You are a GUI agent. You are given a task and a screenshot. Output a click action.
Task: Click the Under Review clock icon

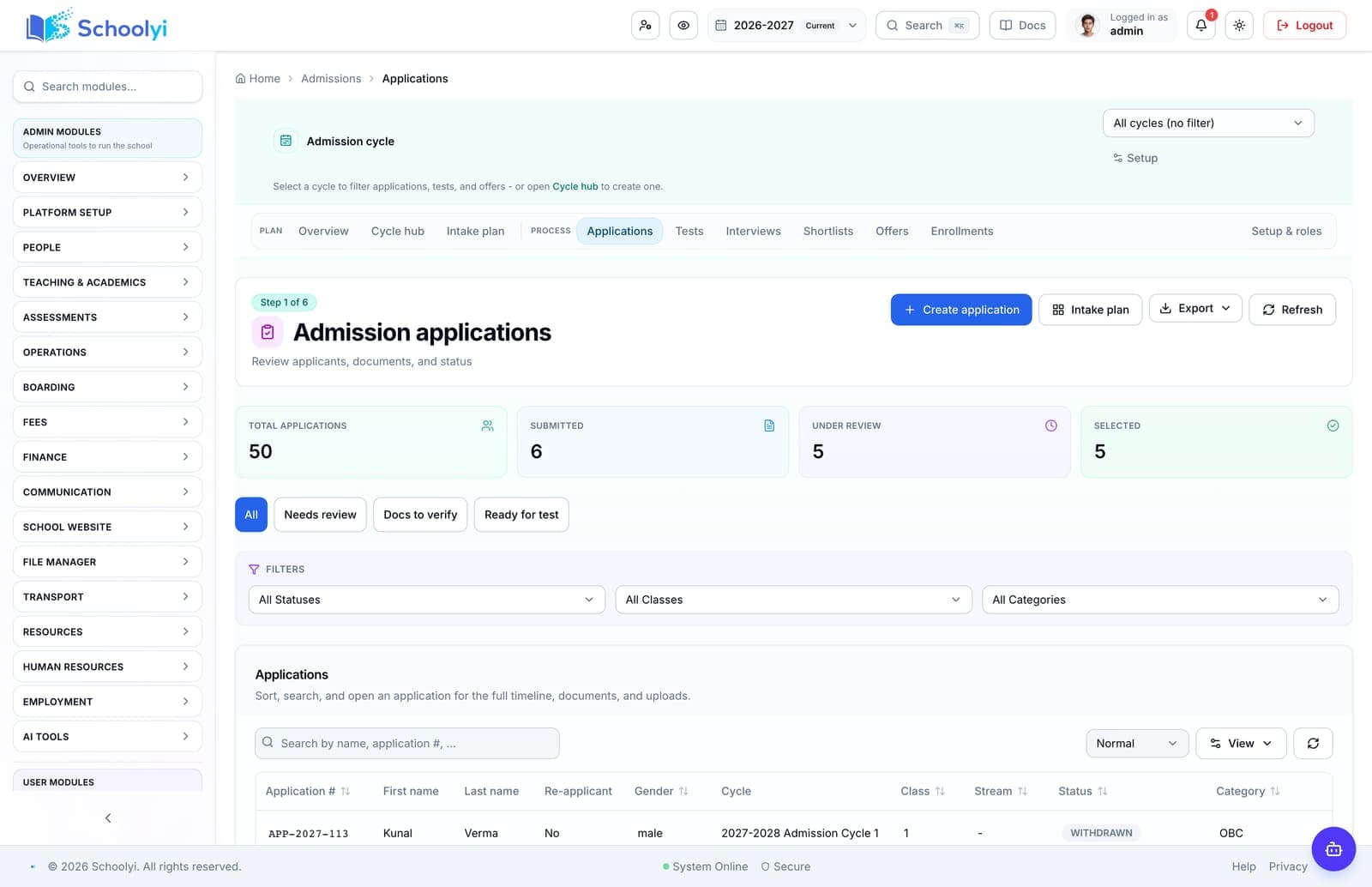click(x=1051, y=425)
